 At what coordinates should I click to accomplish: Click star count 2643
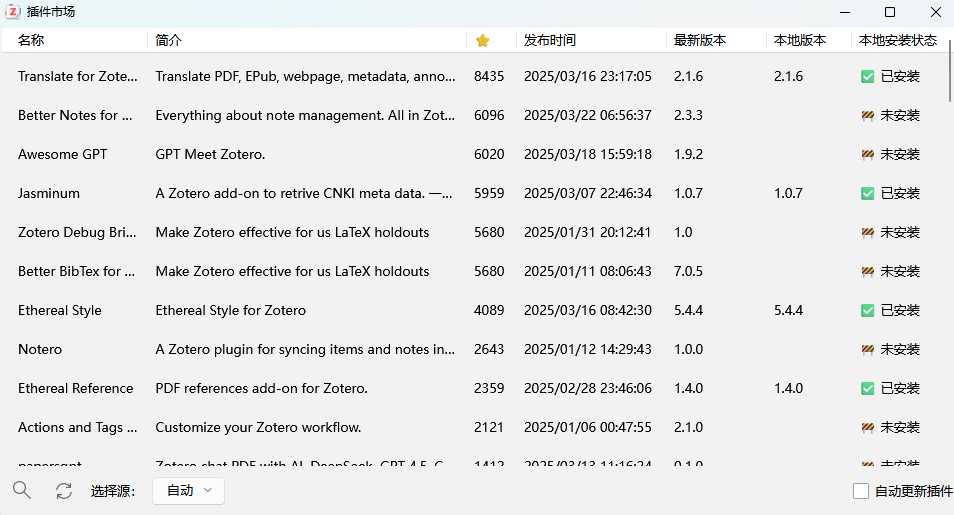pyautogui.click(x=489, y=349)
